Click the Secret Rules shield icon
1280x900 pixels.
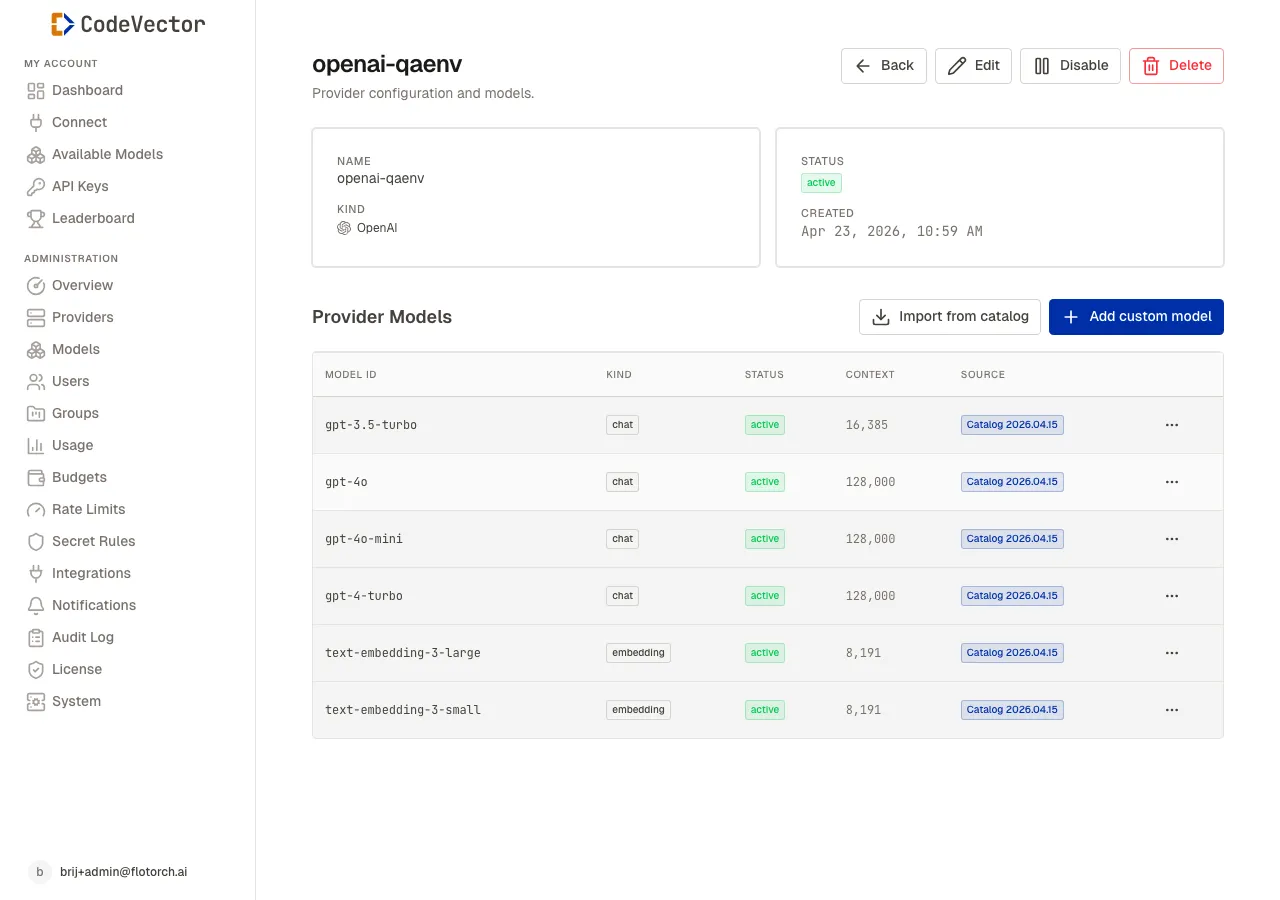36,542
